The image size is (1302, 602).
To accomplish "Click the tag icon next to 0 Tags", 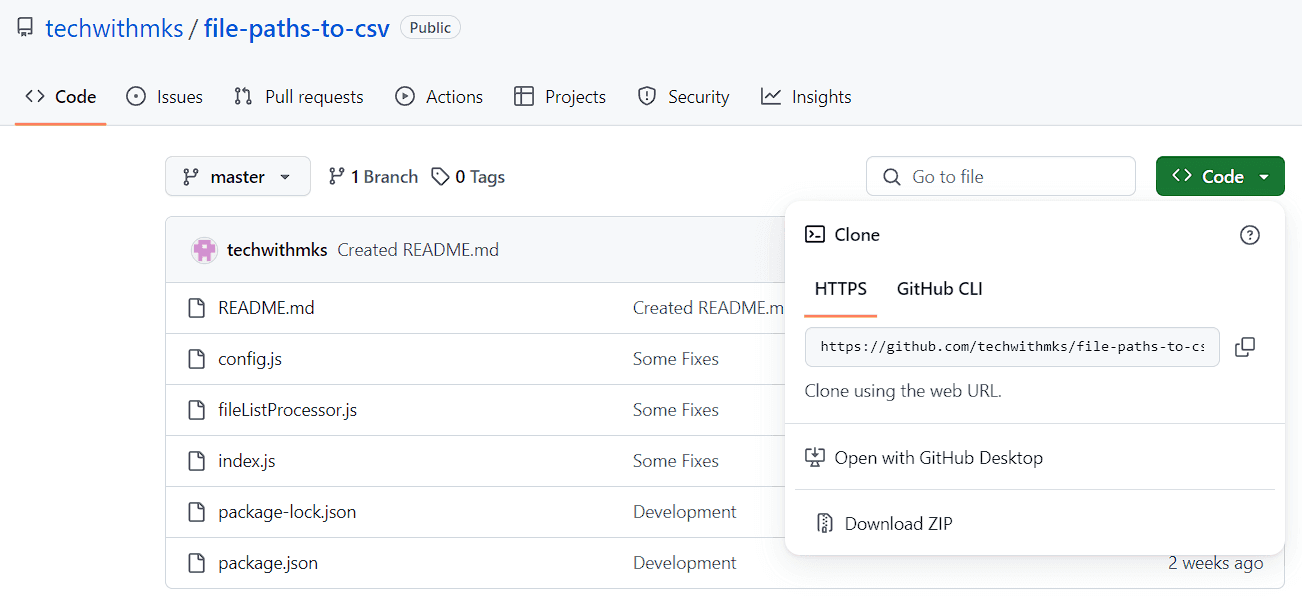I will [440, 177].
